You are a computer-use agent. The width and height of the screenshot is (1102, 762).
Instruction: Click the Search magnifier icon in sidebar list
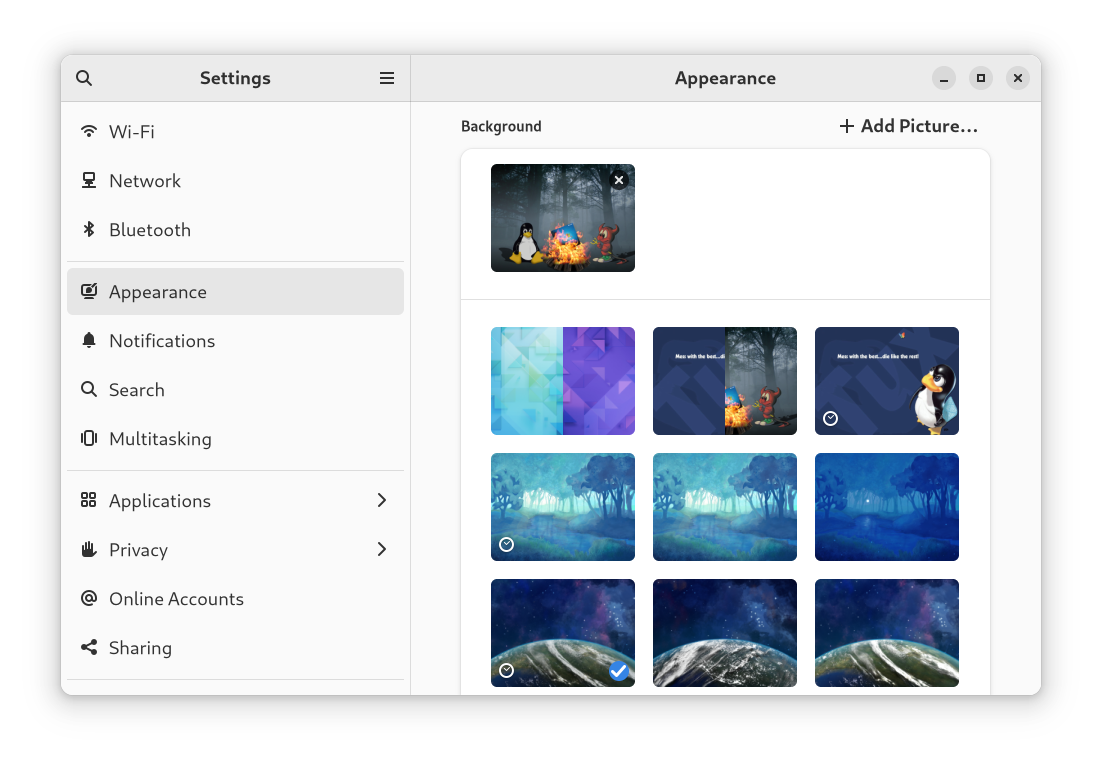[89, 389]
